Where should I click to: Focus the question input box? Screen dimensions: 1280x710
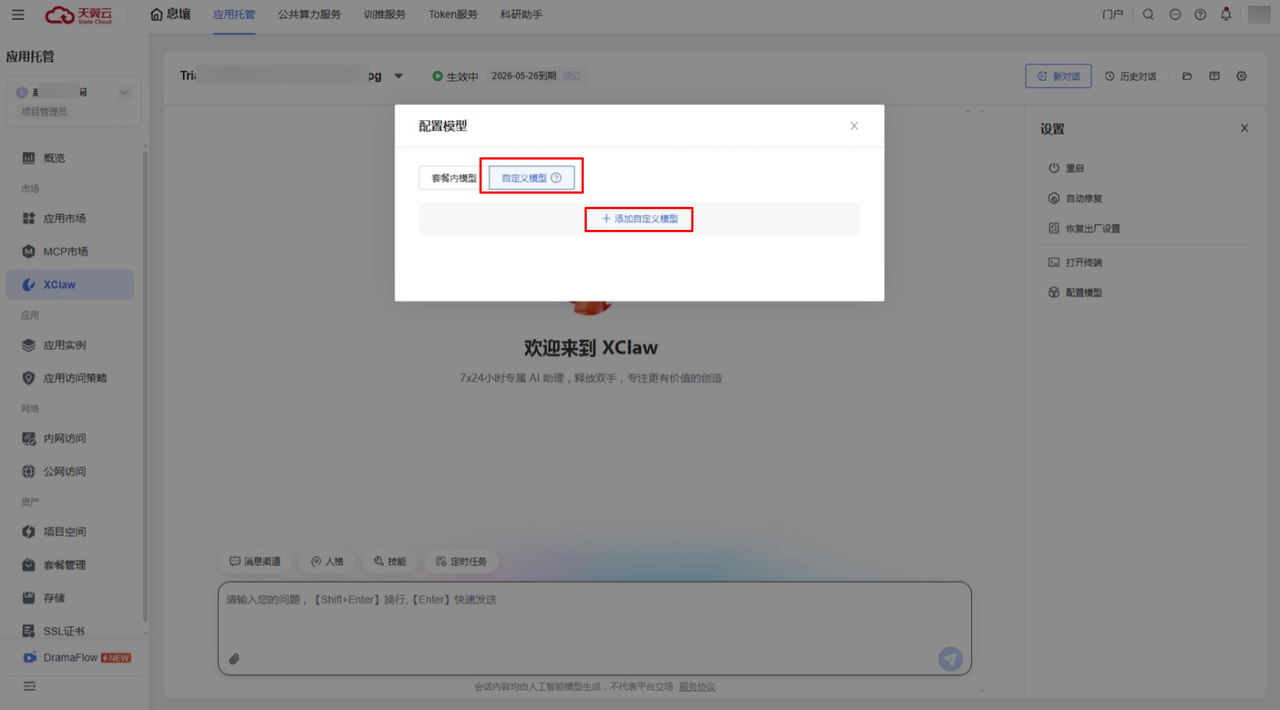click(x=594, y=627)
